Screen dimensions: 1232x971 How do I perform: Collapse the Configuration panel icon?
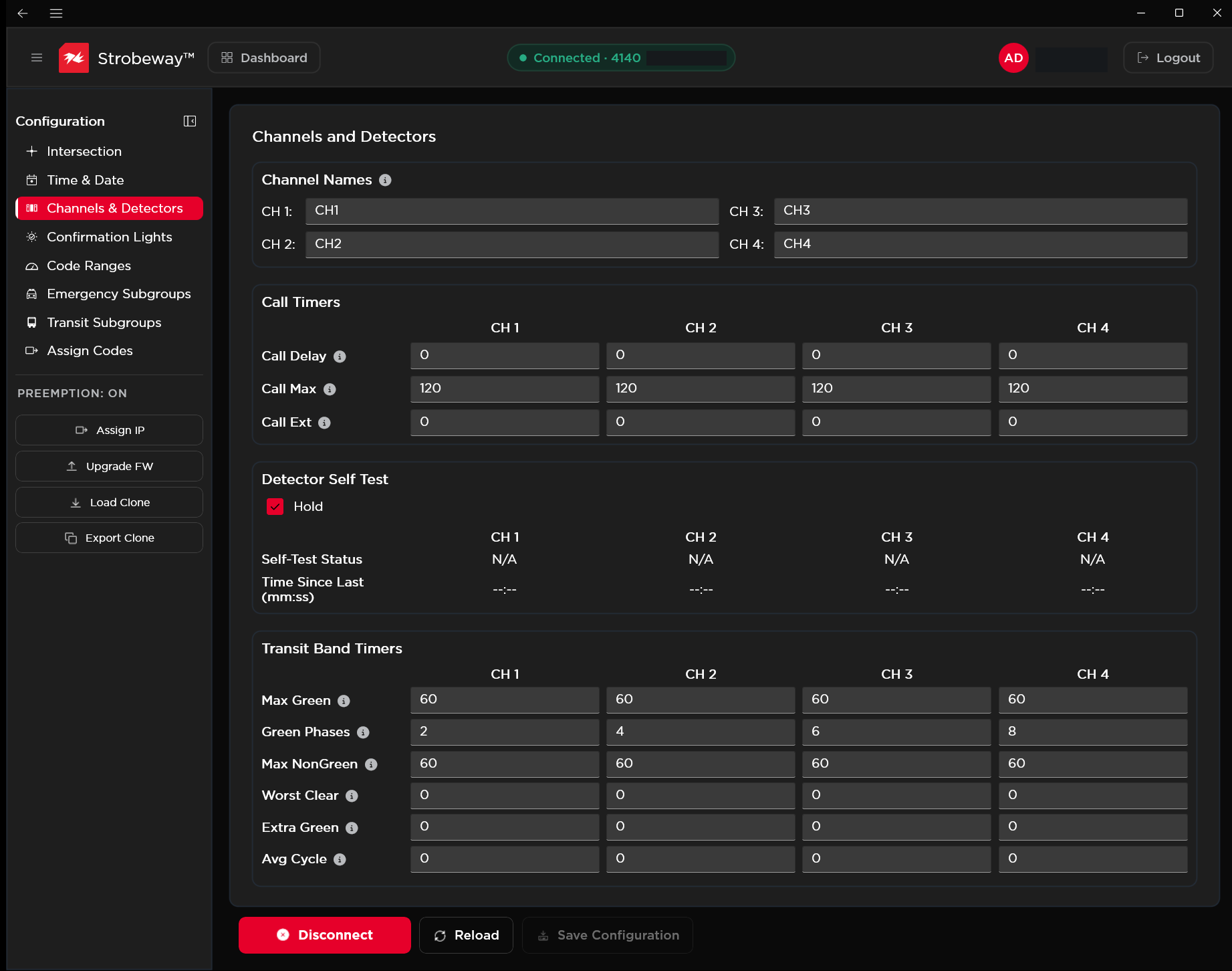pyautogui.click(x=190, y=121)
